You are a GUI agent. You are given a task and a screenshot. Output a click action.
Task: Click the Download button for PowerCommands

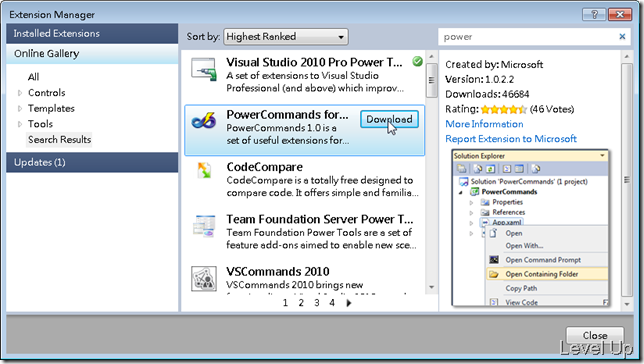(389, 119)
